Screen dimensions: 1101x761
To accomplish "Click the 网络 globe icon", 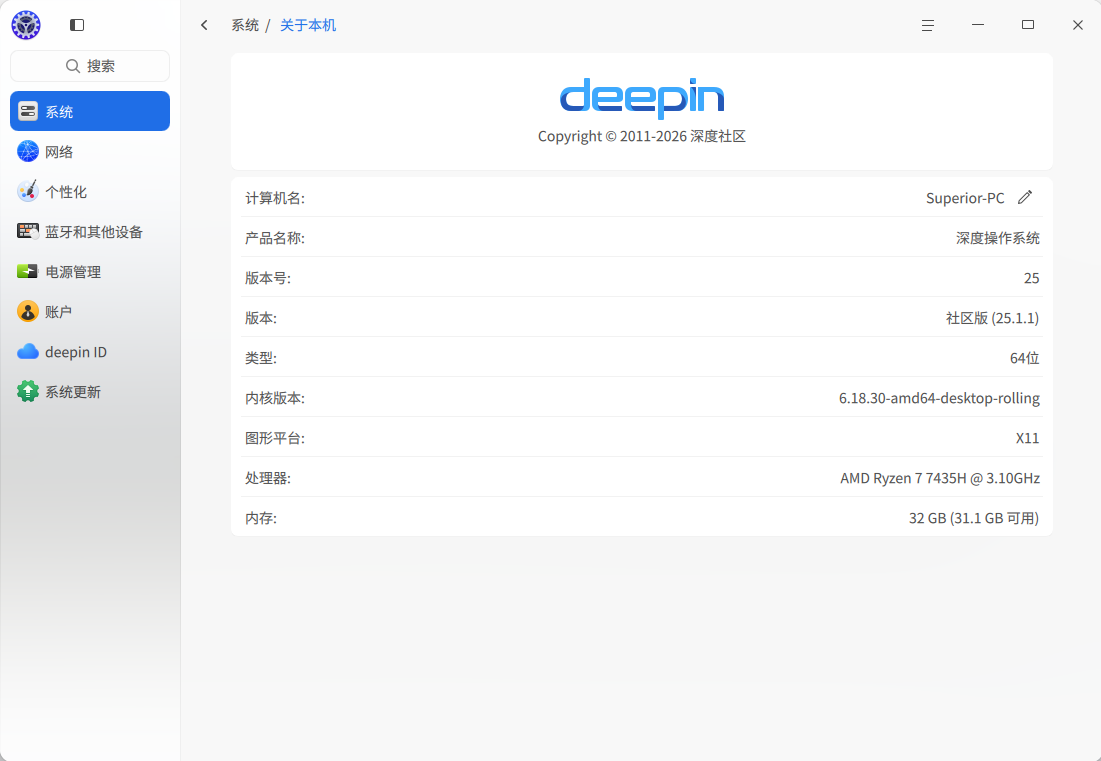I will (28, 151).
